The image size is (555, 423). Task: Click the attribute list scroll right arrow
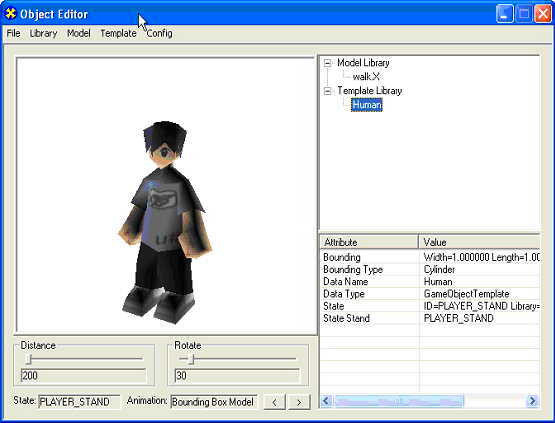[532, 401]
